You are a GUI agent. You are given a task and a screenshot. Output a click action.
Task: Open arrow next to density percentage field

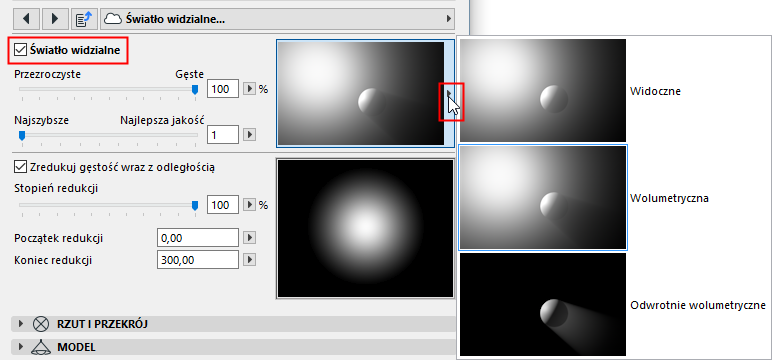point(250,89)
